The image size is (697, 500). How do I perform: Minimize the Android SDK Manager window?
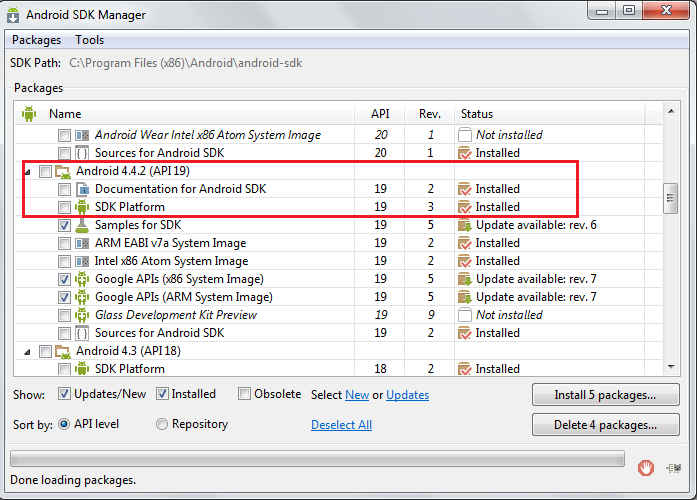click(x=602, y=11)
